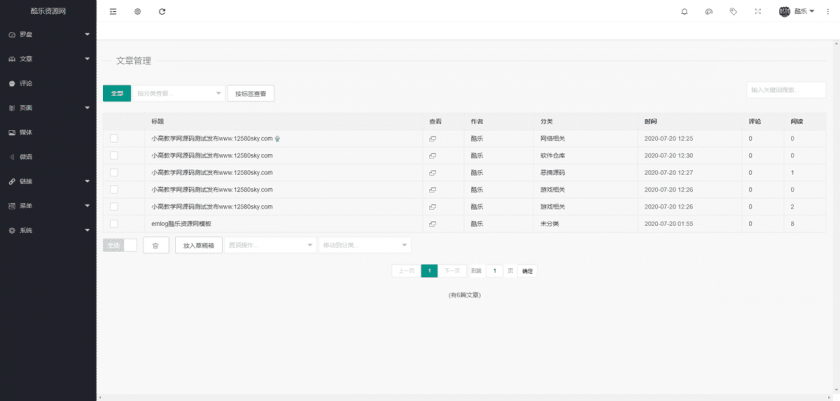Toggle fullscreen with the expand icon
Image resolution: width=840 pixels, height=401 pixels.
758,11
